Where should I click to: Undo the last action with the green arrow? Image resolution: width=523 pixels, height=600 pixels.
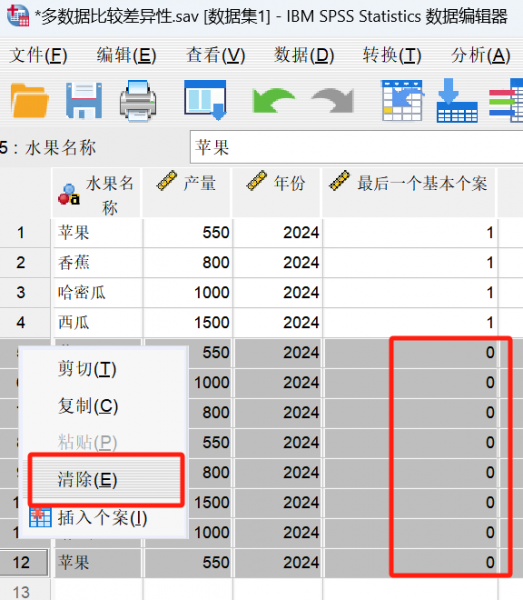(x=273, y=100)
